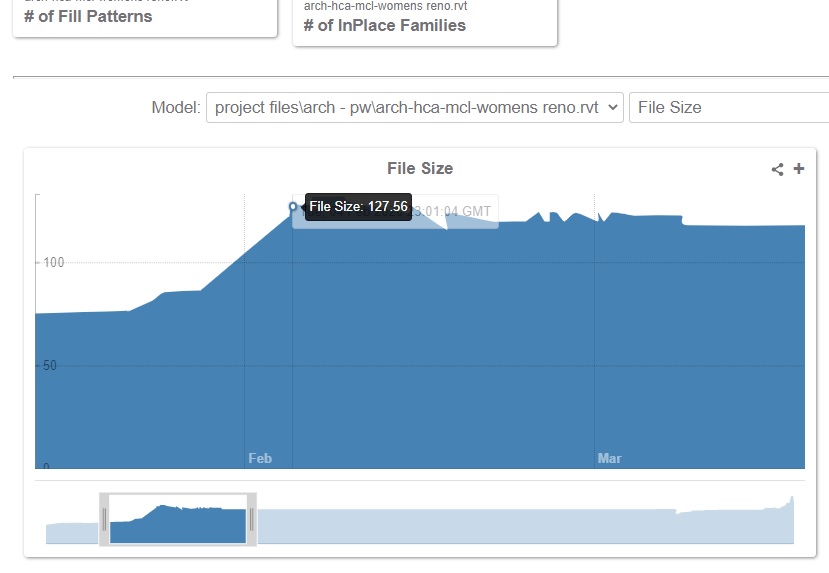
Task: Select the '# of Fill Patterns' card
Action: coord(145,17)
